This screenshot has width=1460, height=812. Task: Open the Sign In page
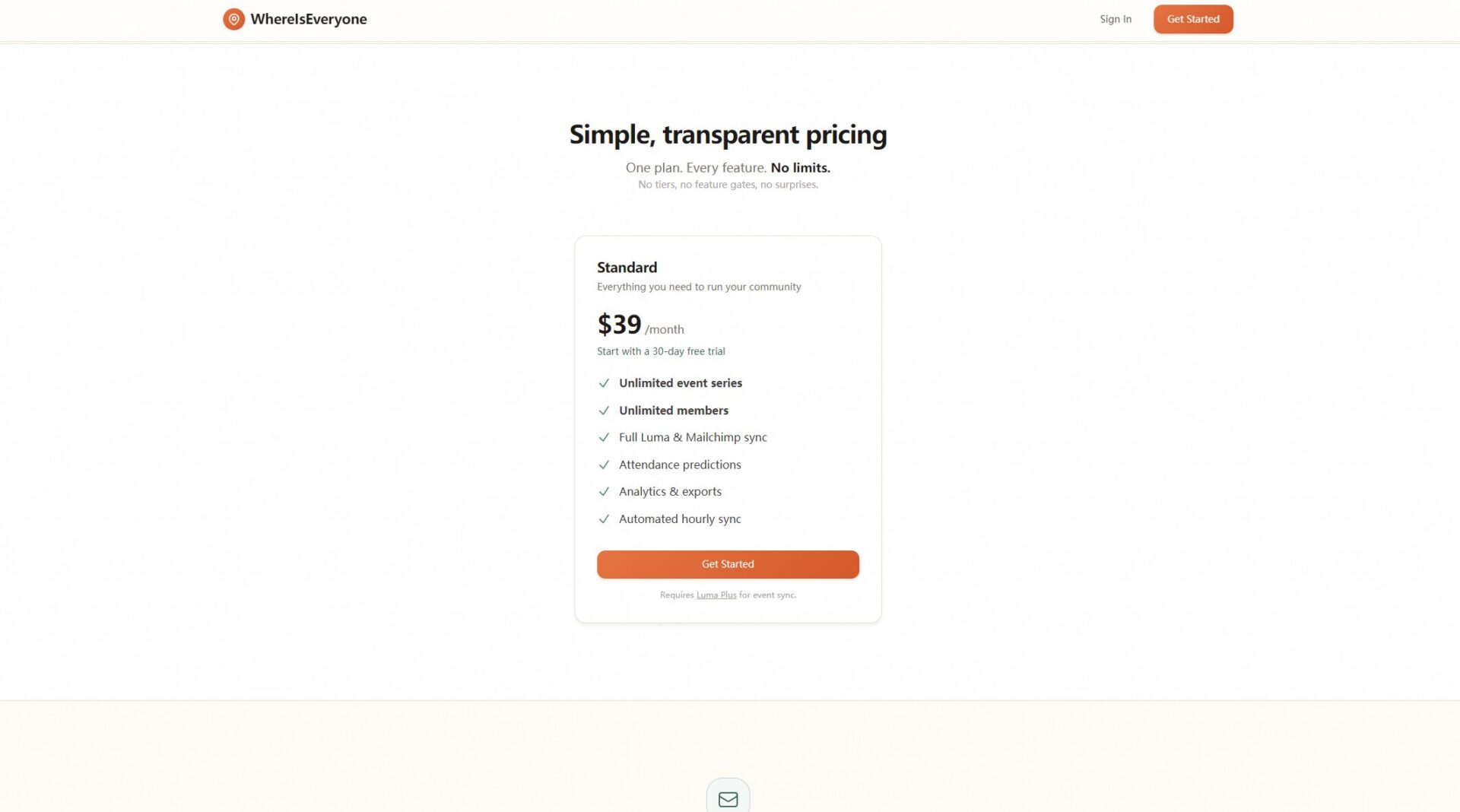pos(1115,19)
